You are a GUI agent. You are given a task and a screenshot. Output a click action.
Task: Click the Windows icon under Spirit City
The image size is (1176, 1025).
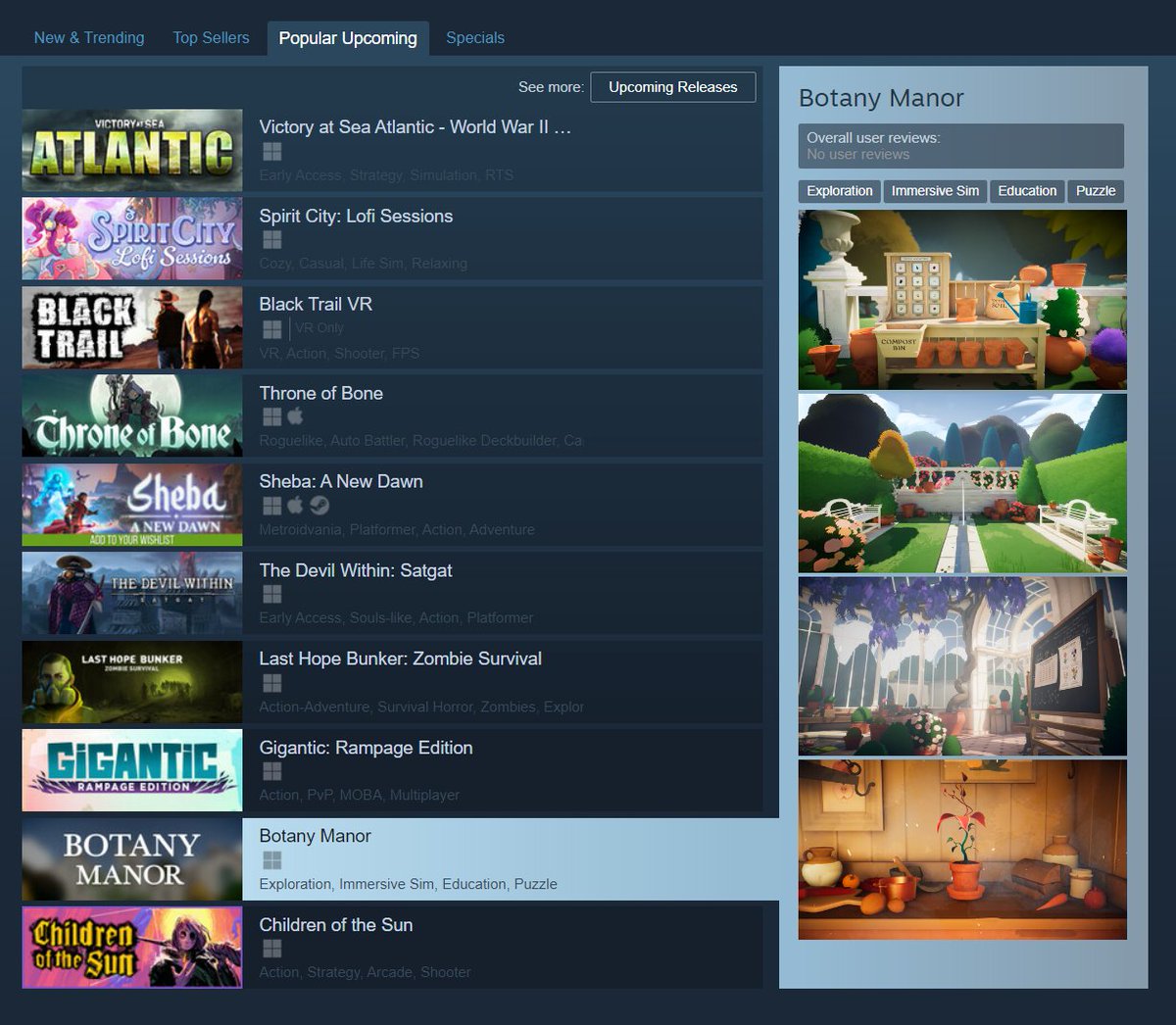(272, 239)
